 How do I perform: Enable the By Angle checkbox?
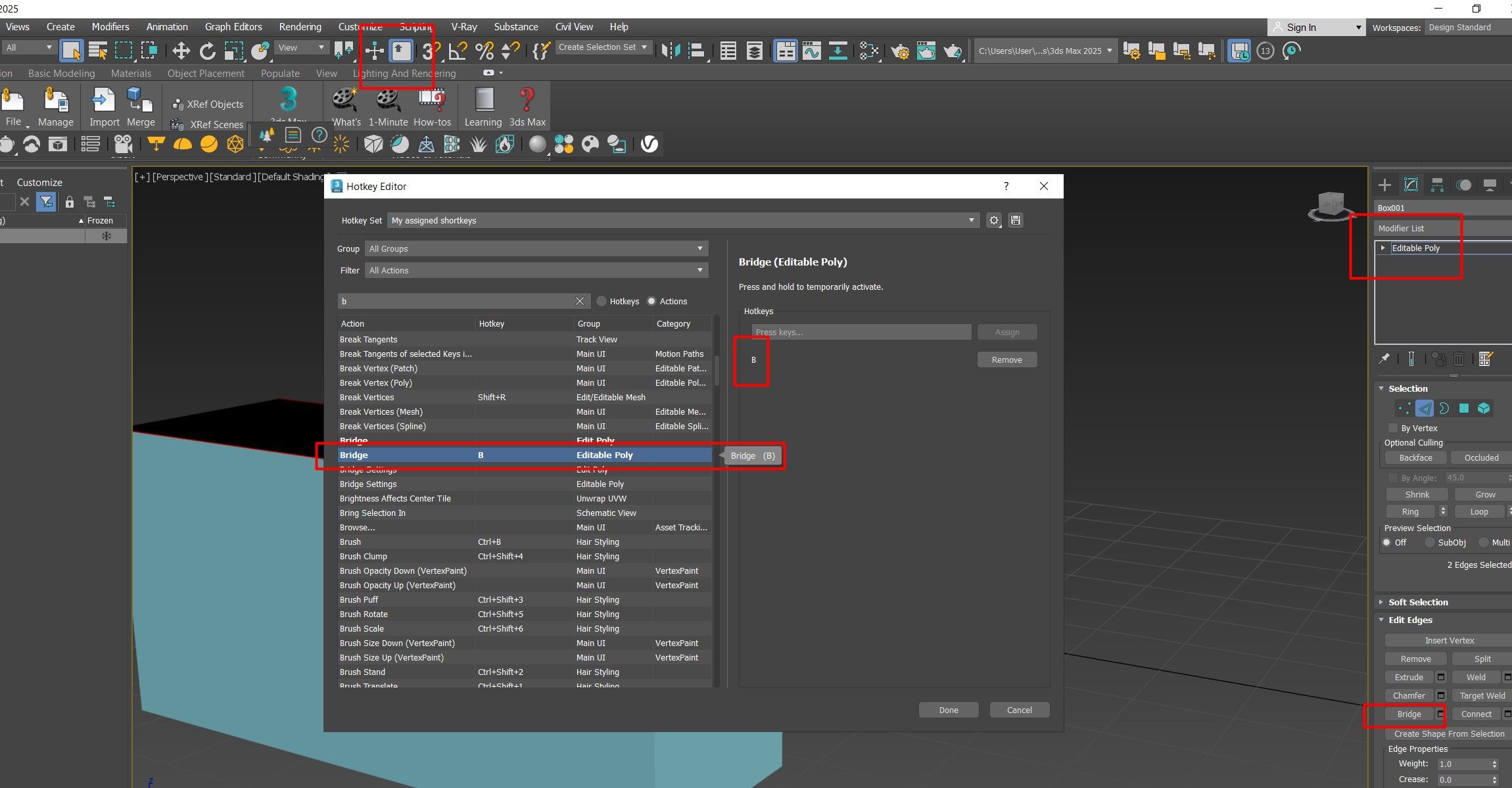[1392, 478]
